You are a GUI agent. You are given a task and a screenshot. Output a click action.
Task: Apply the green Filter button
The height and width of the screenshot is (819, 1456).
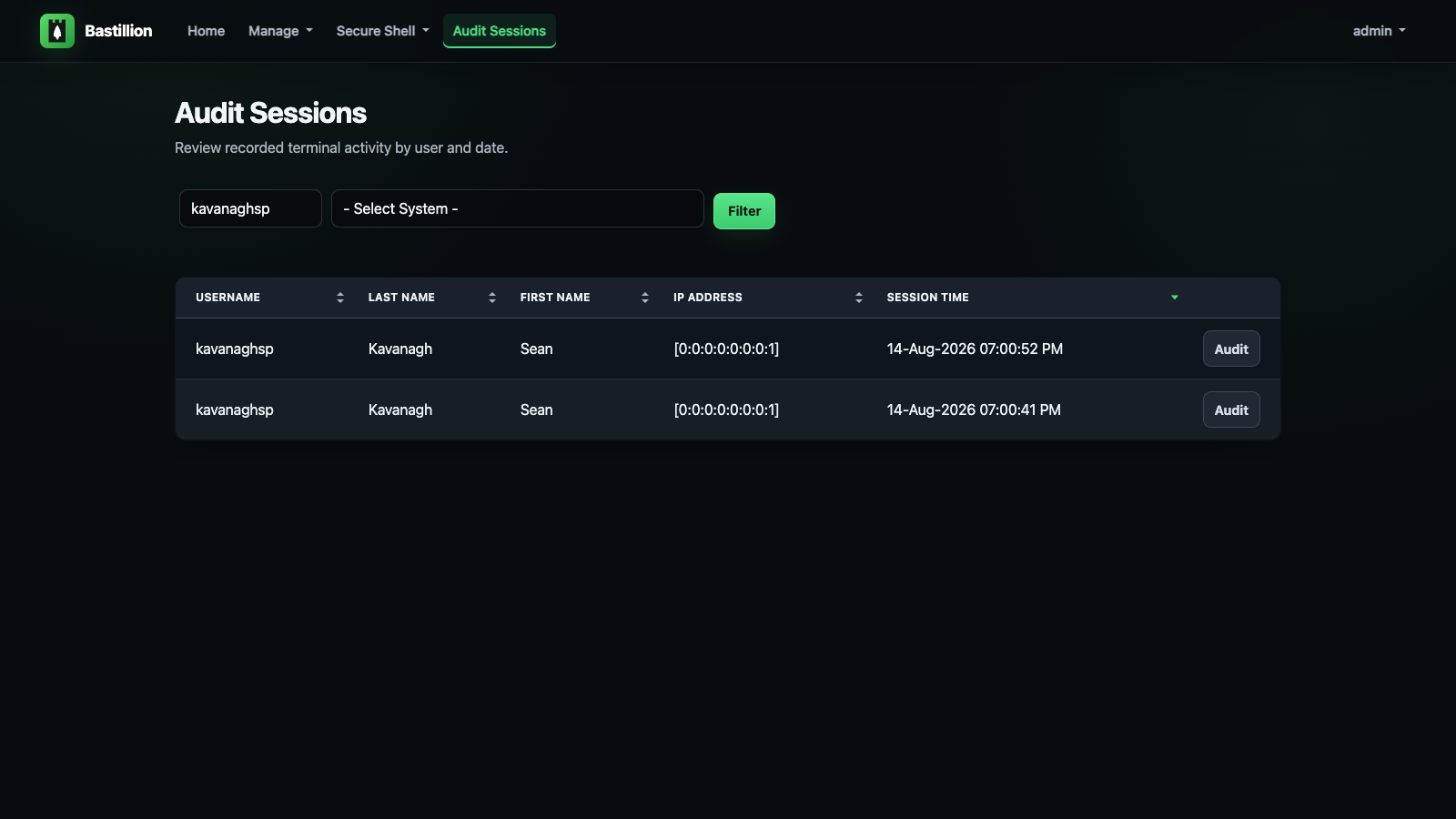point(744,211)
